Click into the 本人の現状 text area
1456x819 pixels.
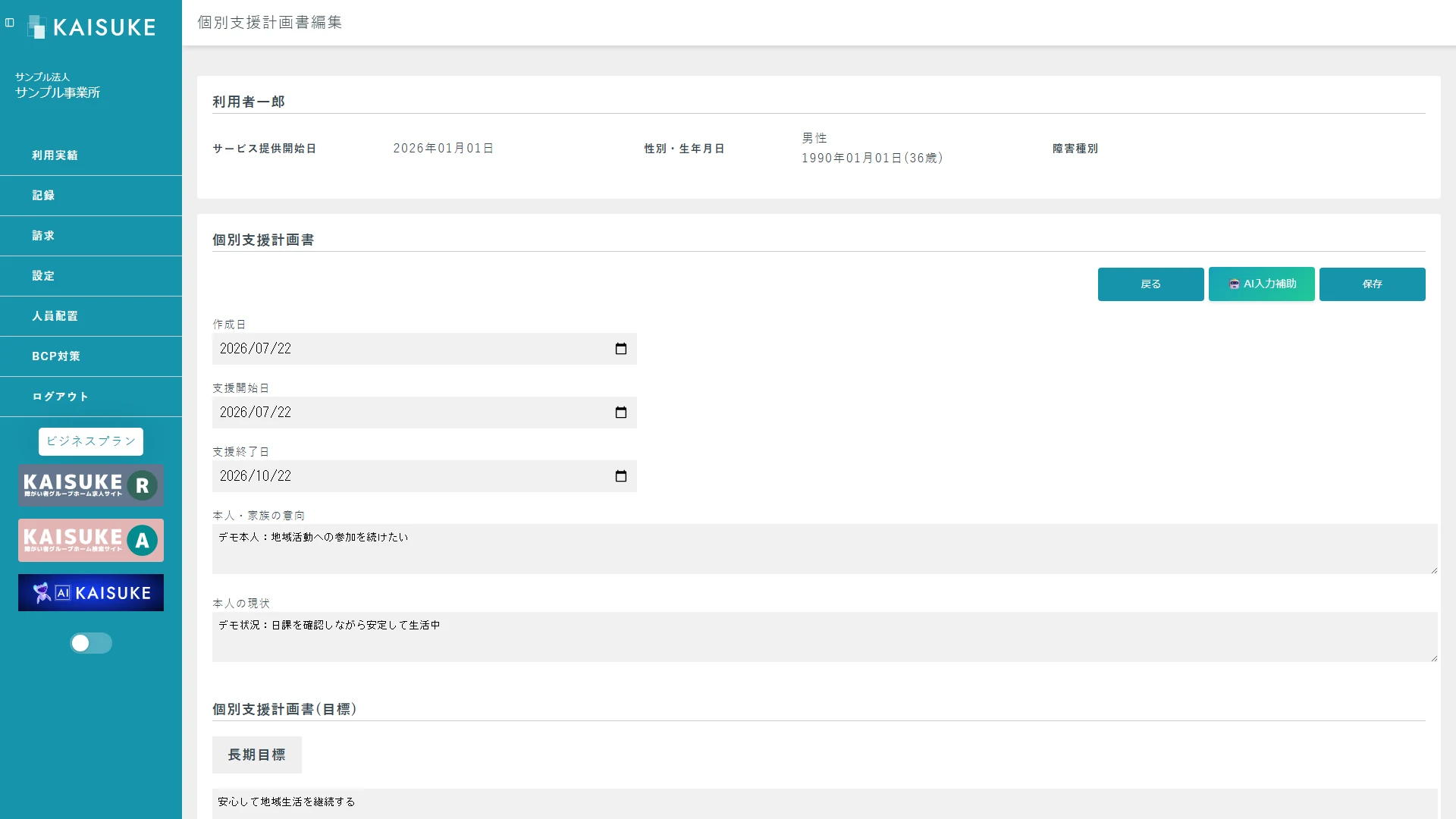pyautogui.click(x=825, y=637)
